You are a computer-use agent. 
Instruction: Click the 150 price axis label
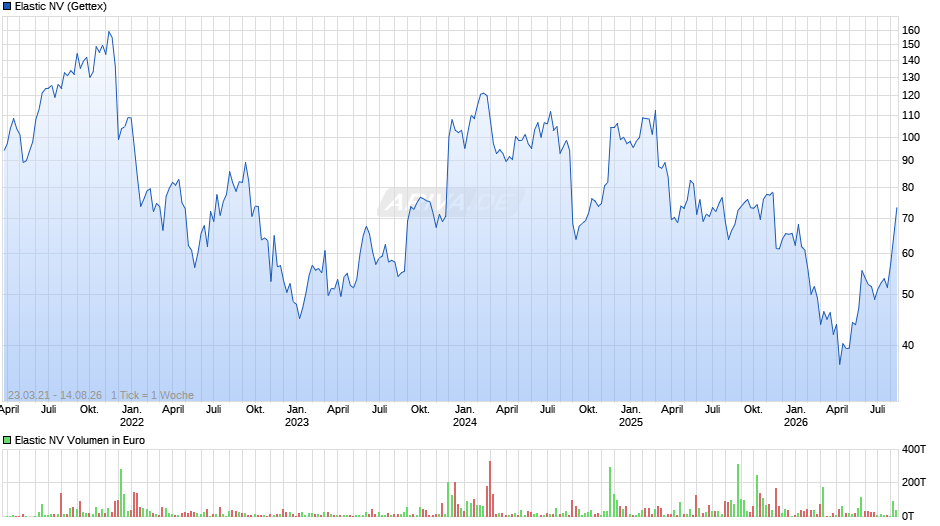(911, 44)
